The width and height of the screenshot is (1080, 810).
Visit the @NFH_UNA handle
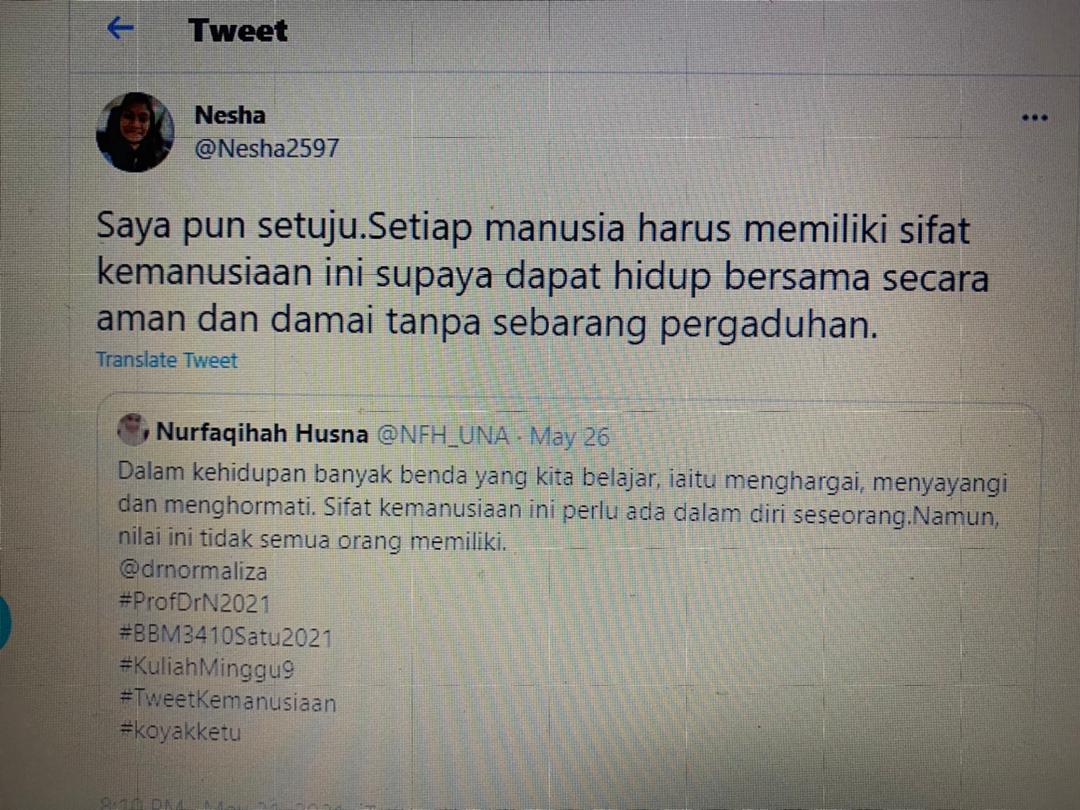444,435
